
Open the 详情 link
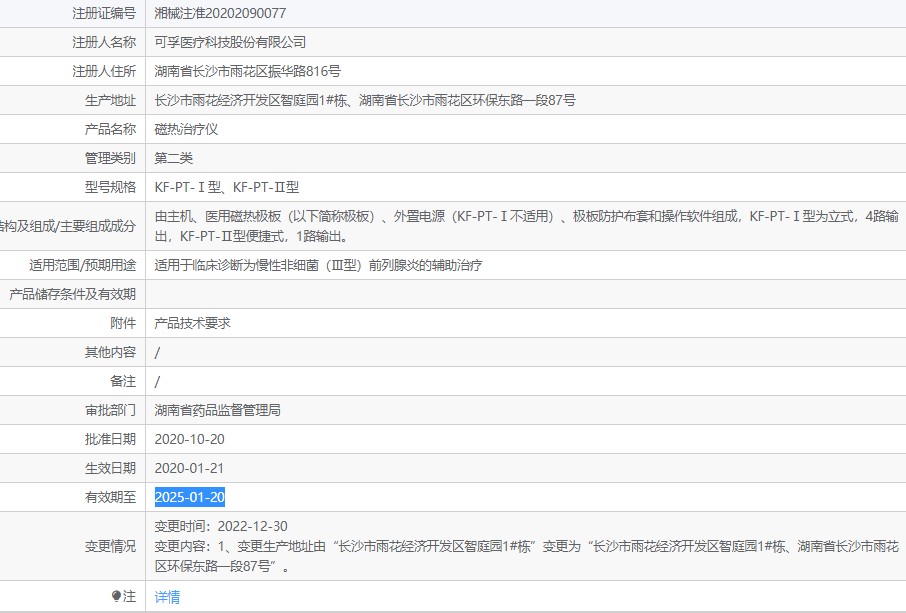point(167,597)
